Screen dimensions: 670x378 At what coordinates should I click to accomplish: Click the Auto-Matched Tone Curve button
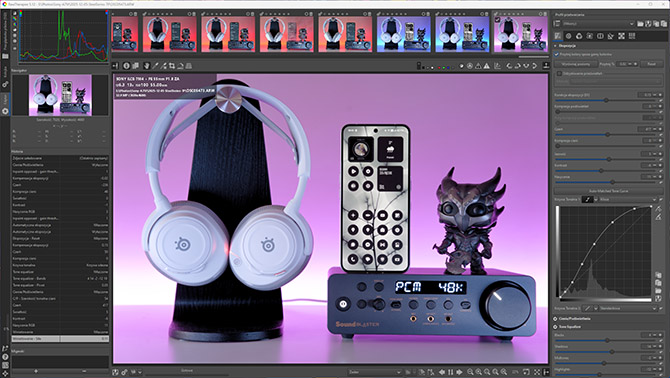tap(608, 191)
